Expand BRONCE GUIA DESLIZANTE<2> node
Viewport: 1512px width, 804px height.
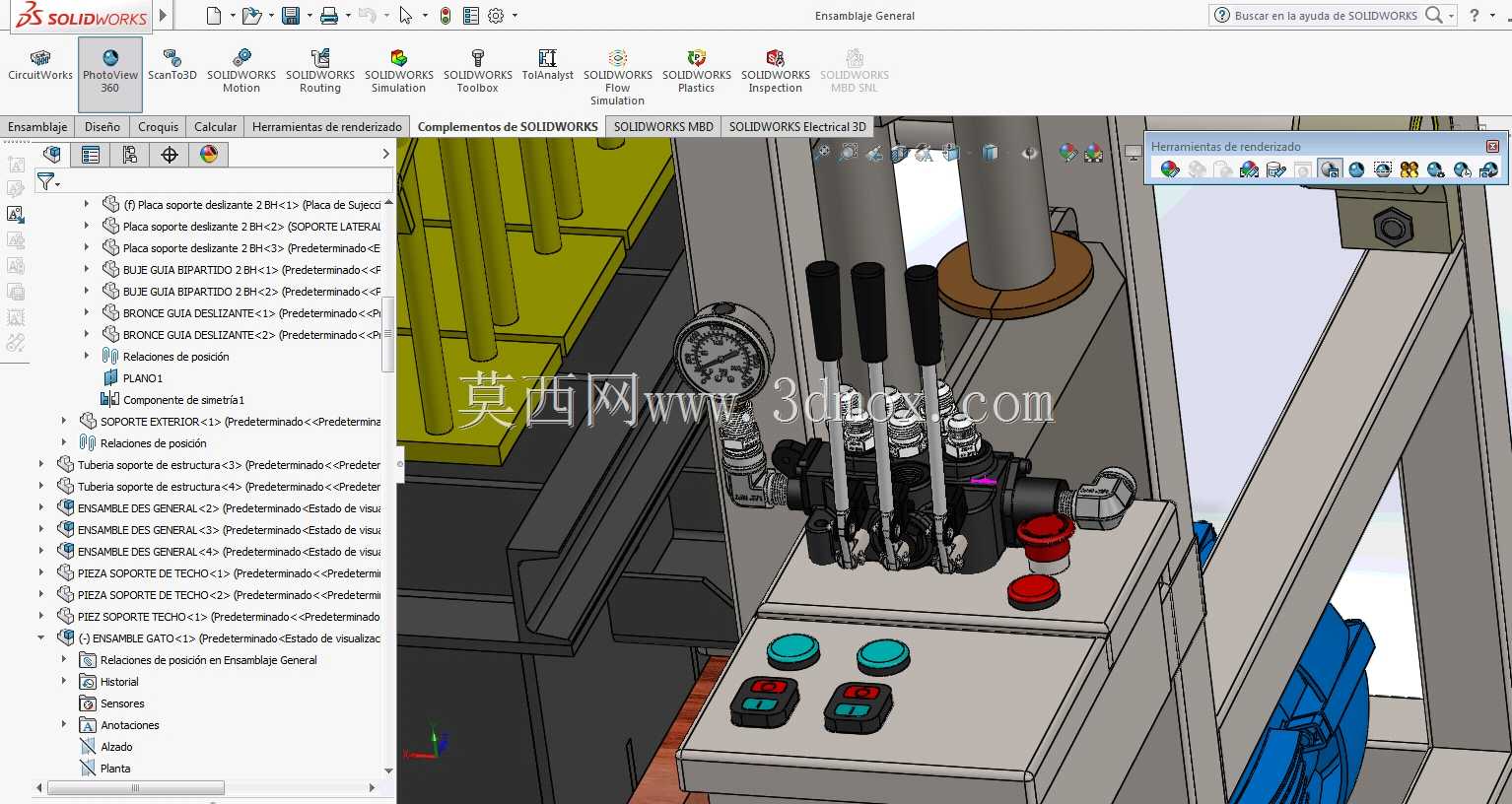pyautogui.click(x=87, y=335)
